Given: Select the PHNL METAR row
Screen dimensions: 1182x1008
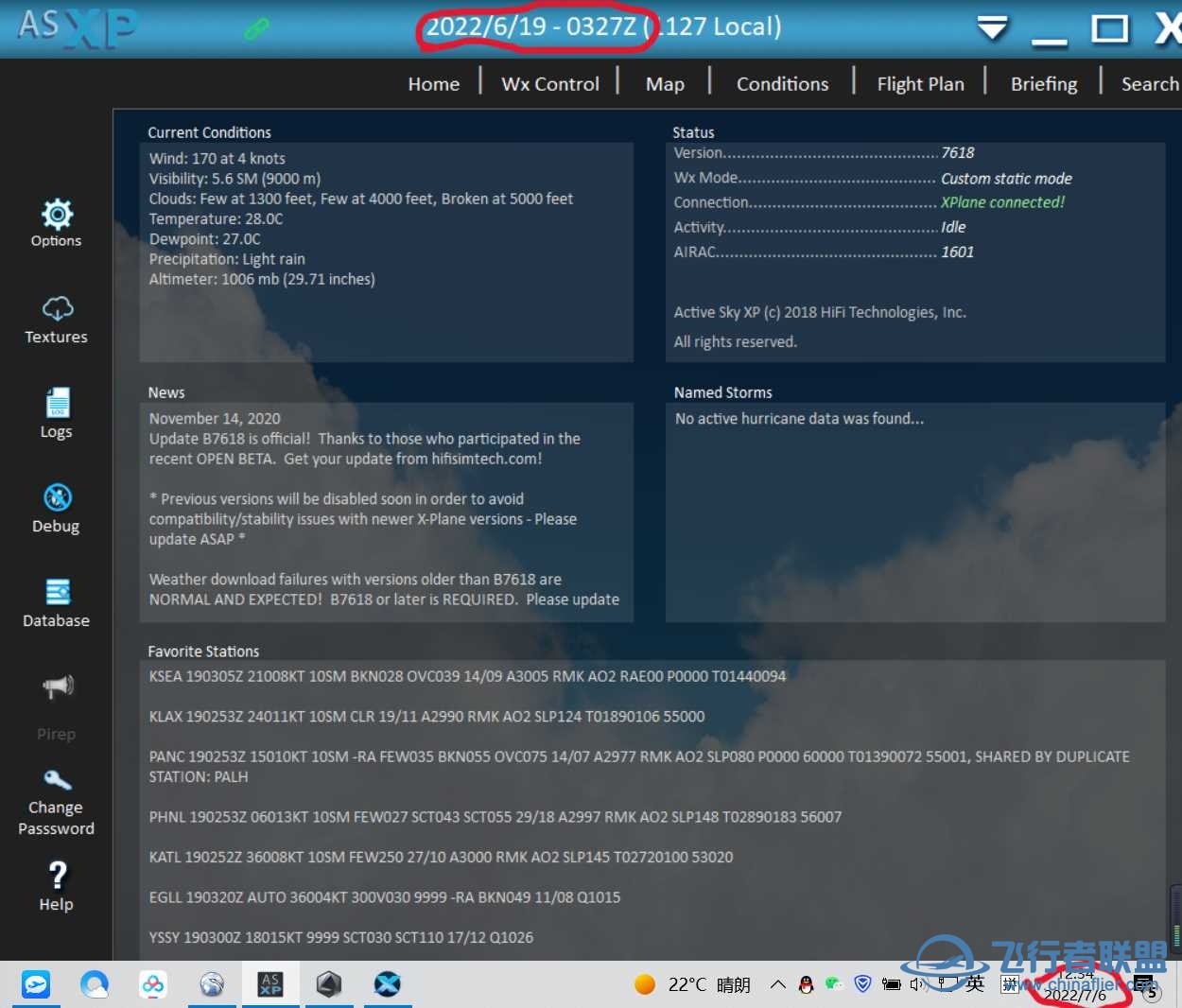Looking at the screenshot, I should click(x=495, y=817).
